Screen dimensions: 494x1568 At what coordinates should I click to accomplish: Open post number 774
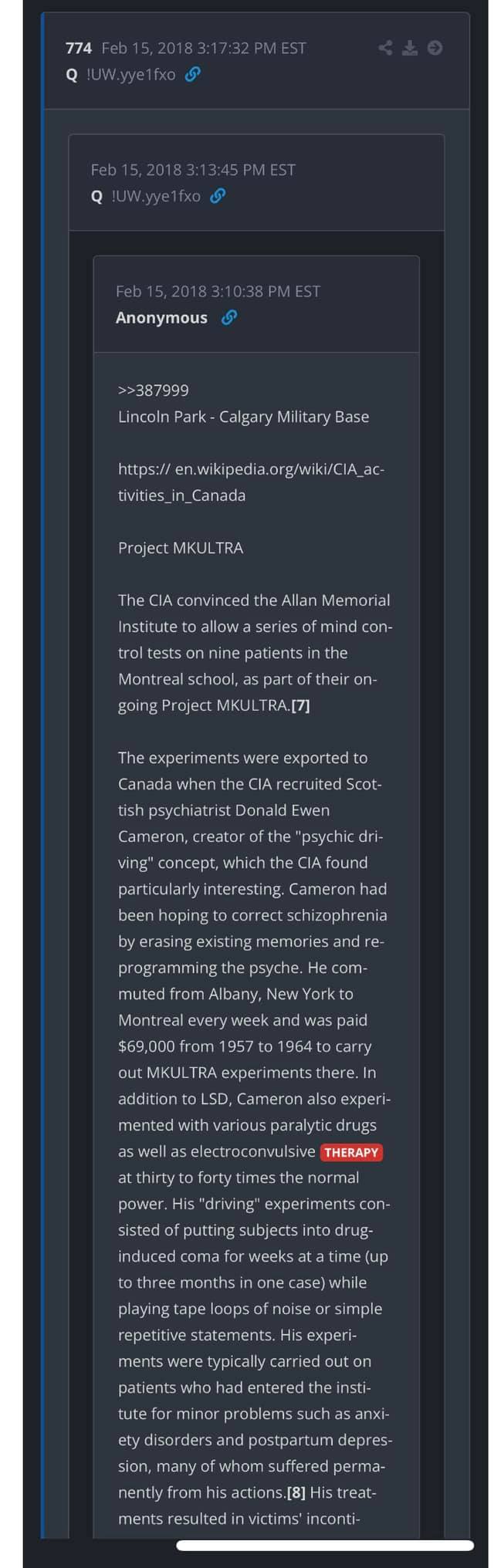coord(78,48)
